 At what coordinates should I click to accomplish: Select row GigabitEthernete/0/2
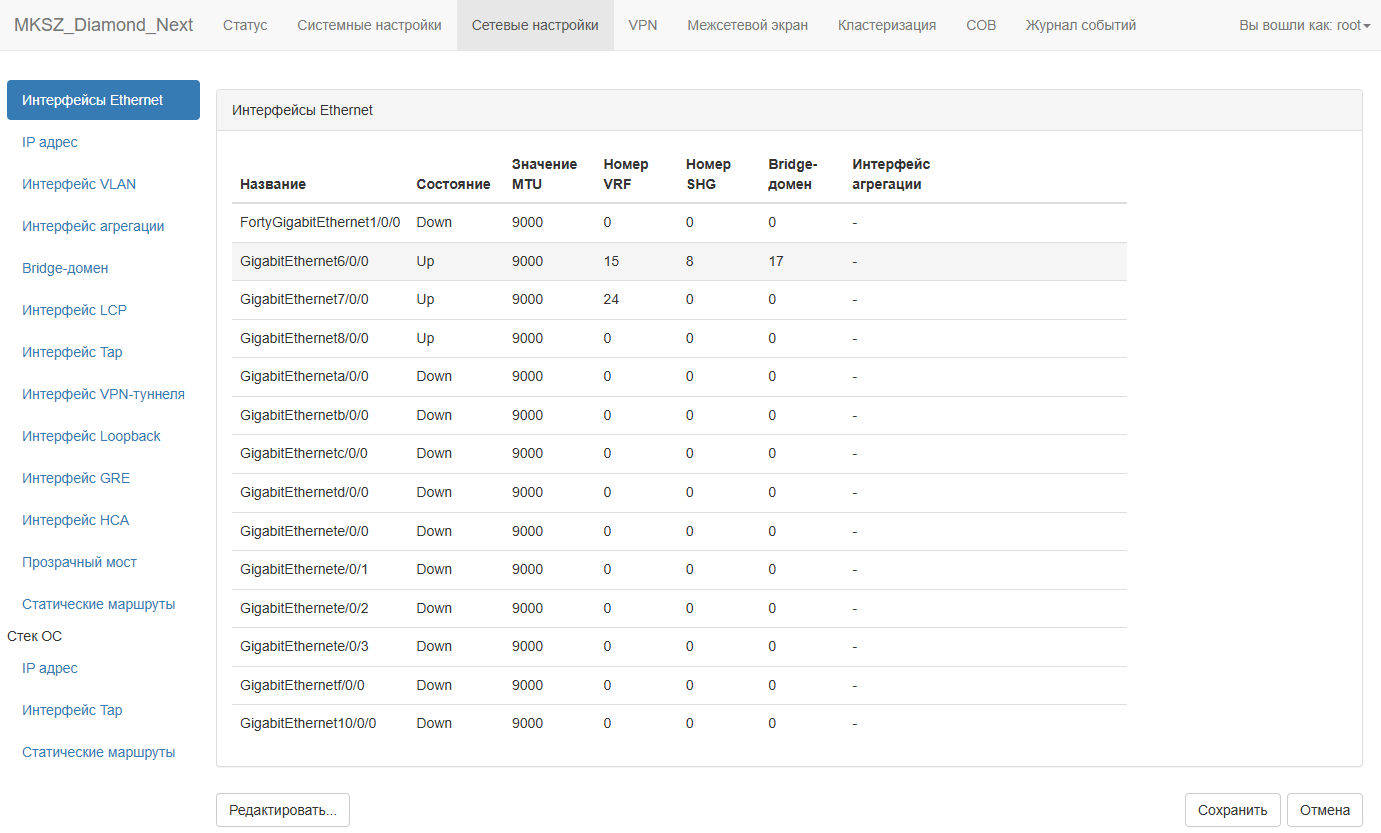click(x=679, y=608)
